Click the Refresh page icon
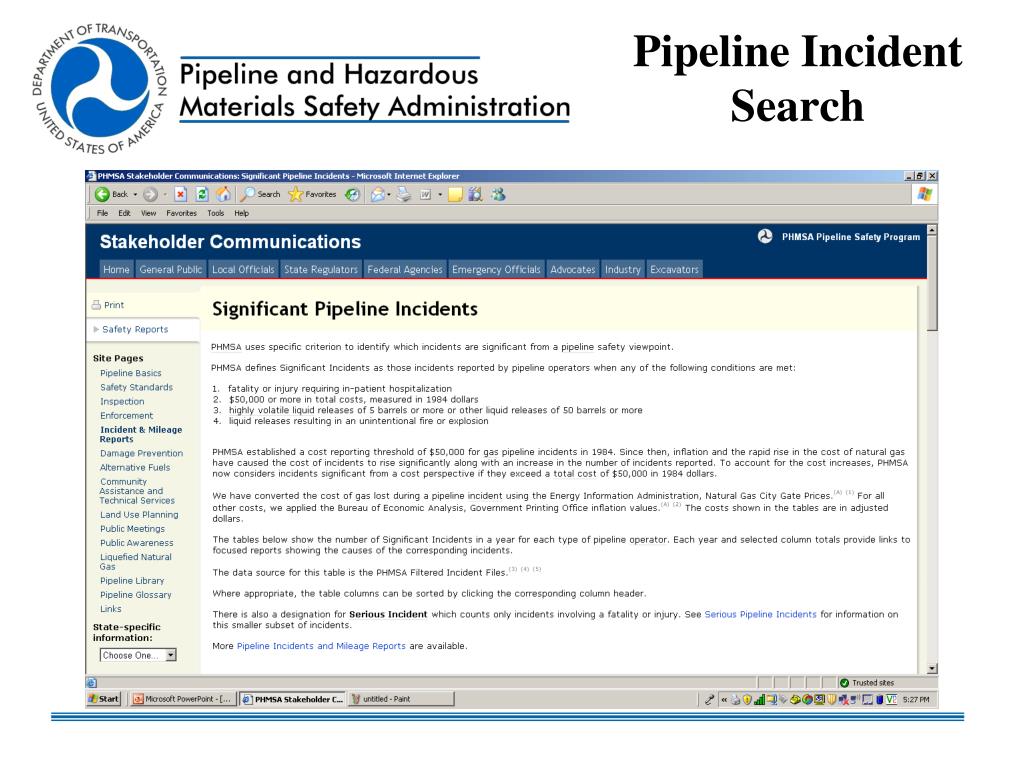Screen dimensions: 1024x768 (x=202, y=195)
